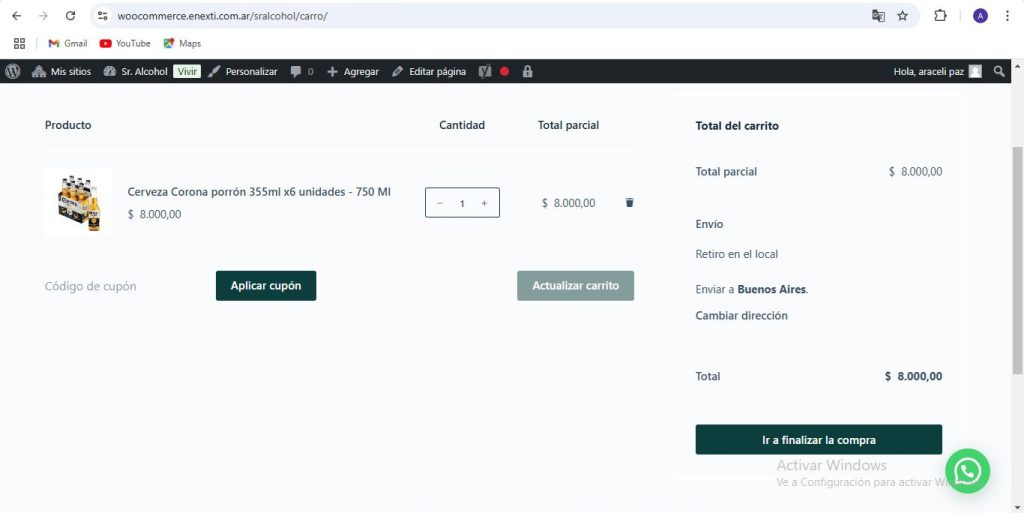Image resolution: width=1024 pixels, height=513 pixels.
Task: Open the admin bar search magnifier
Action: pyautogui.click(x=999, y=71)
